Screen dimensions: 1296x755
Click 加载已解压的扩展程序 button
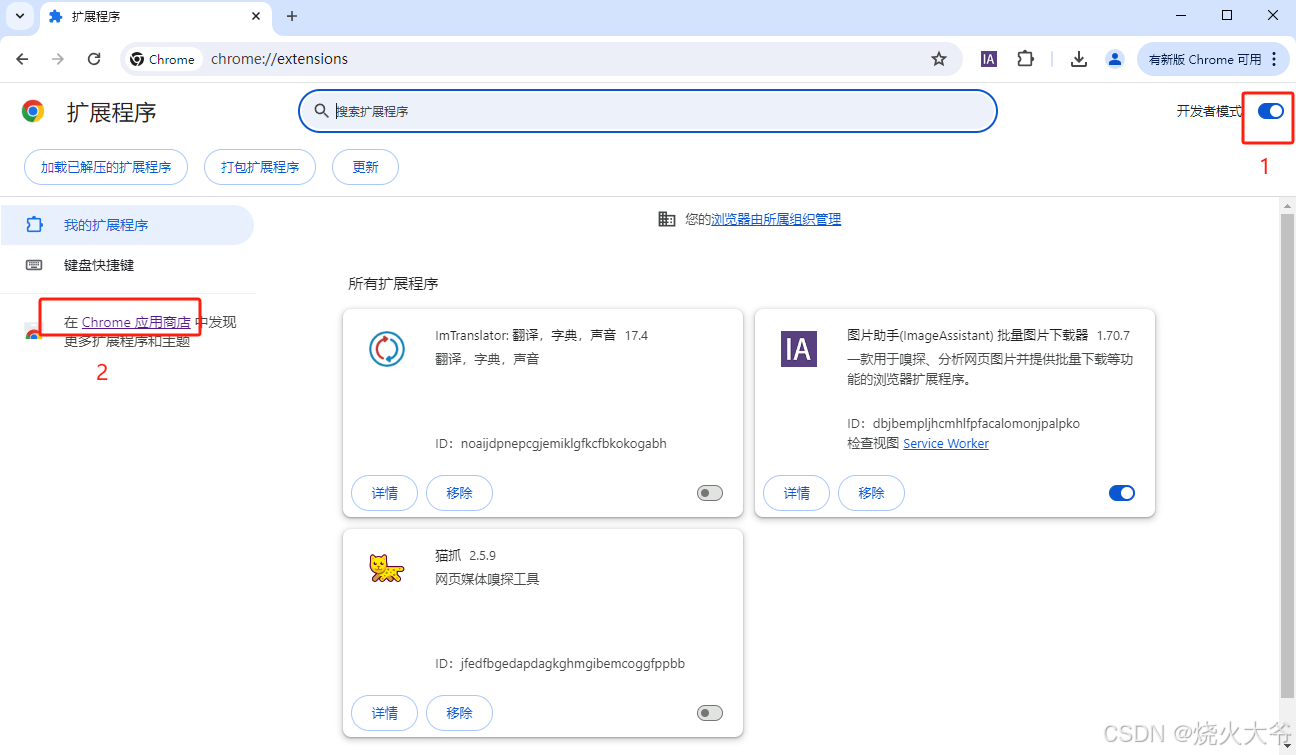pyautogui.click(x=105, y=167)
